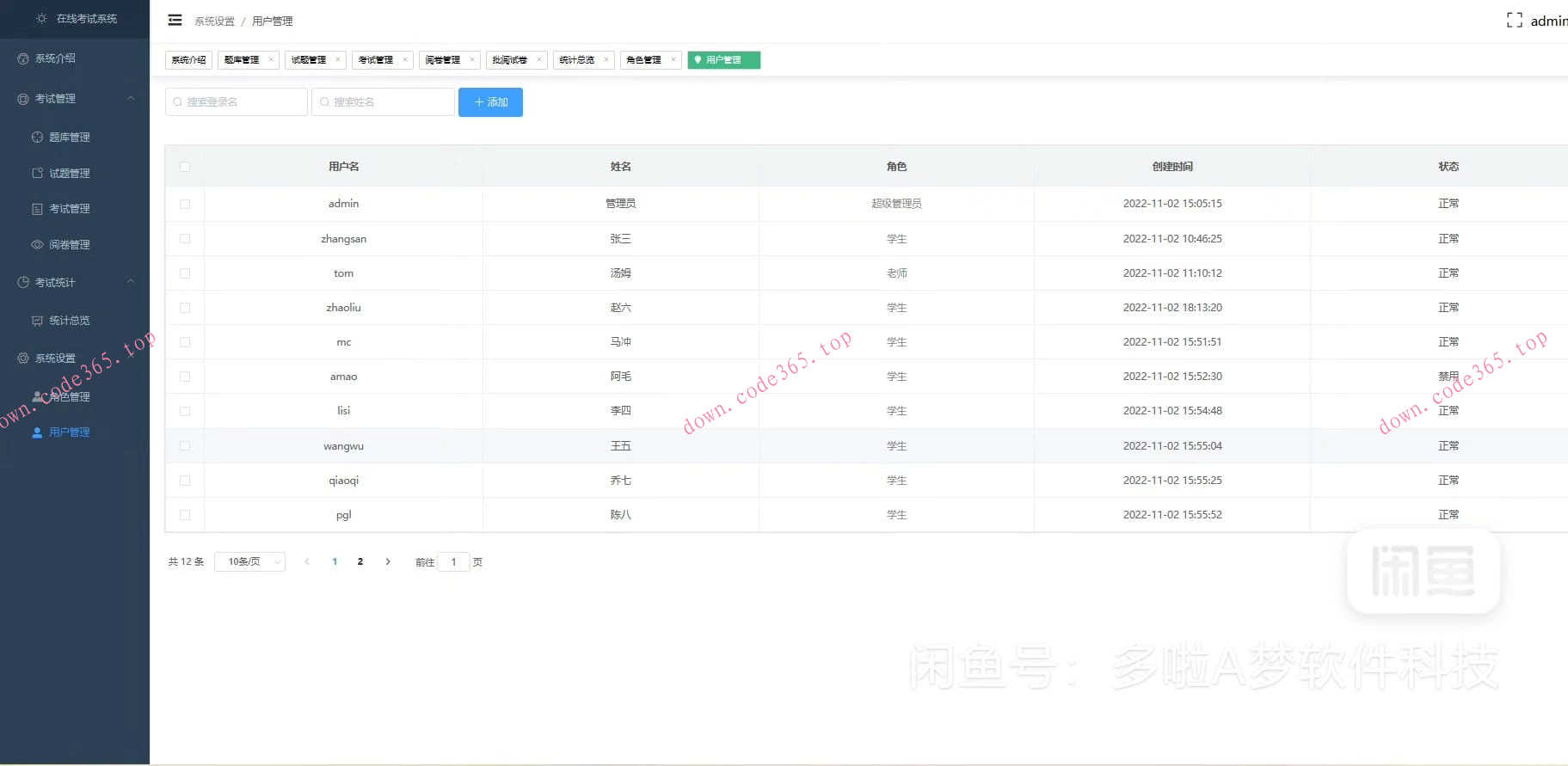This screenshot has height=766, width=1568.
Task: Click the 角色管理 sidebar icon
Action: coord(38,397)
